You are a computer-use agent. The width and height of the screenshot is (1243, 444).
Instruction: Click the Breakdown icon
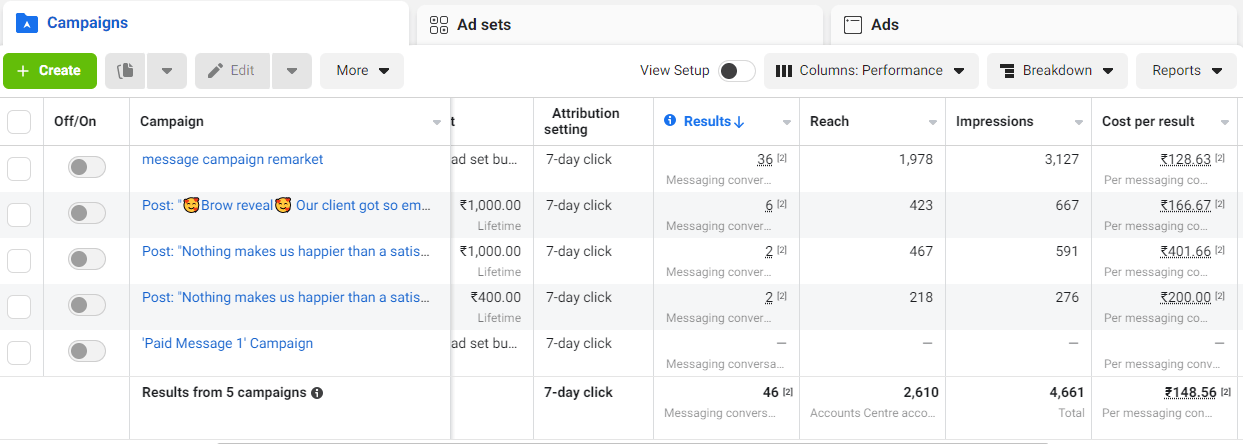tap(1007, 71)
